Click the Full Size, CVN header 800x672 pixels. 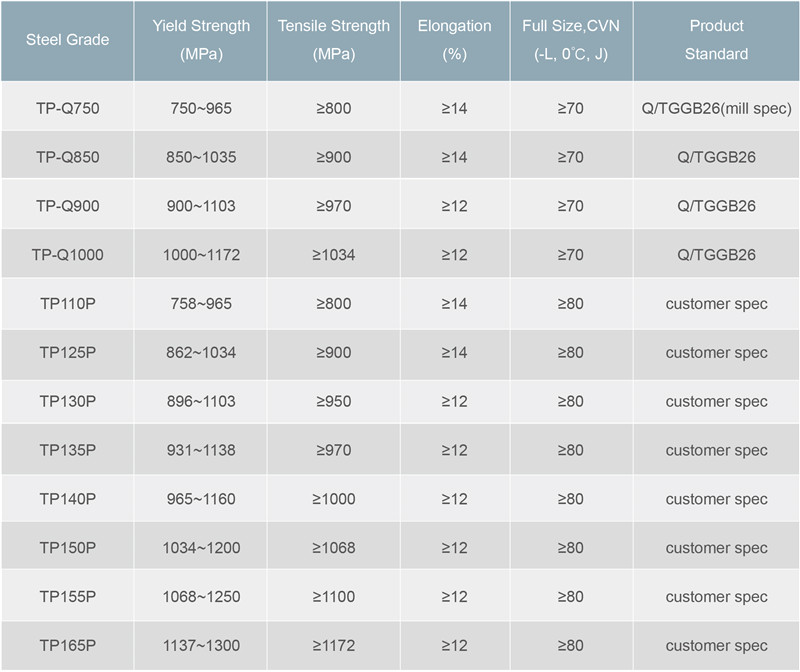[x=571, y=40]
